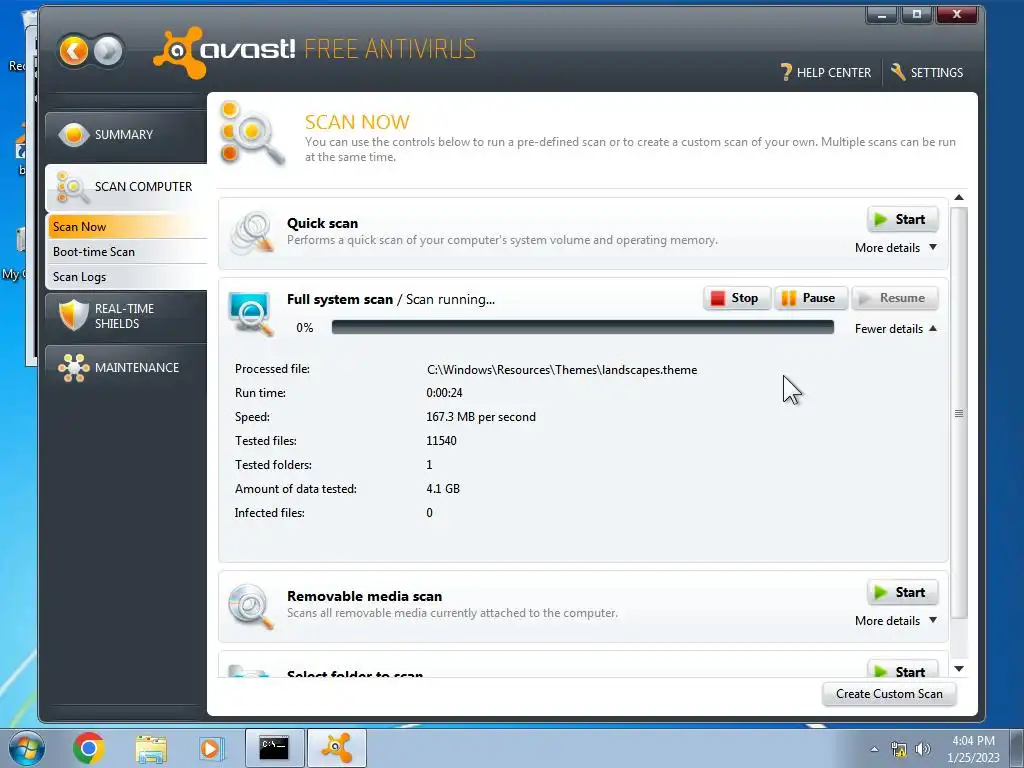Click the scan list scrollbar down arrow
The height and width of the screenshot is (768, 1024).
[x=959, y=669]
